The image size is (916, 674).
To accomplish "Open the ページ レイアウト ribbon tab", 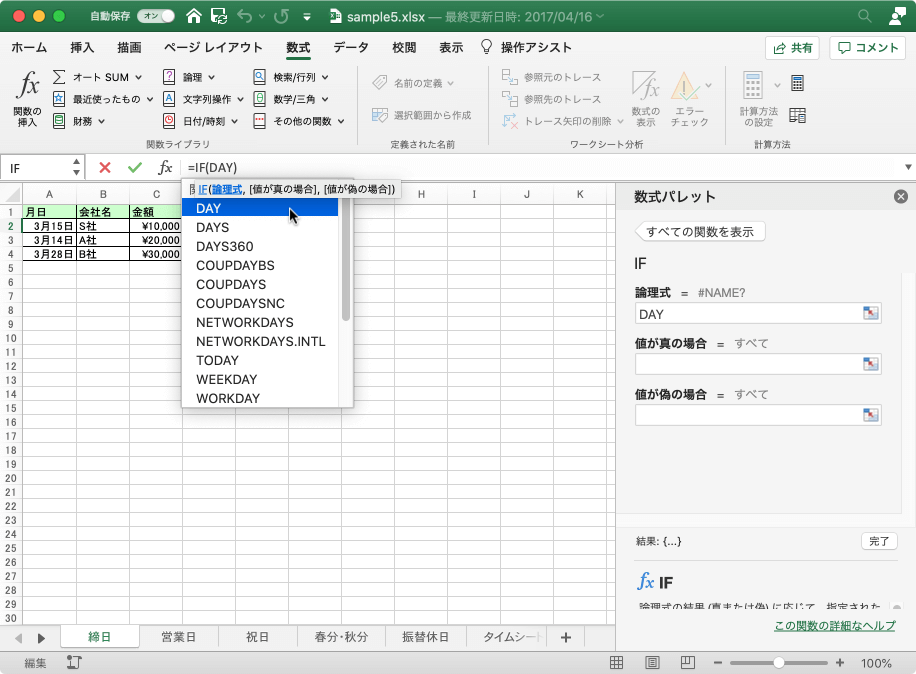I will point(213,47).
